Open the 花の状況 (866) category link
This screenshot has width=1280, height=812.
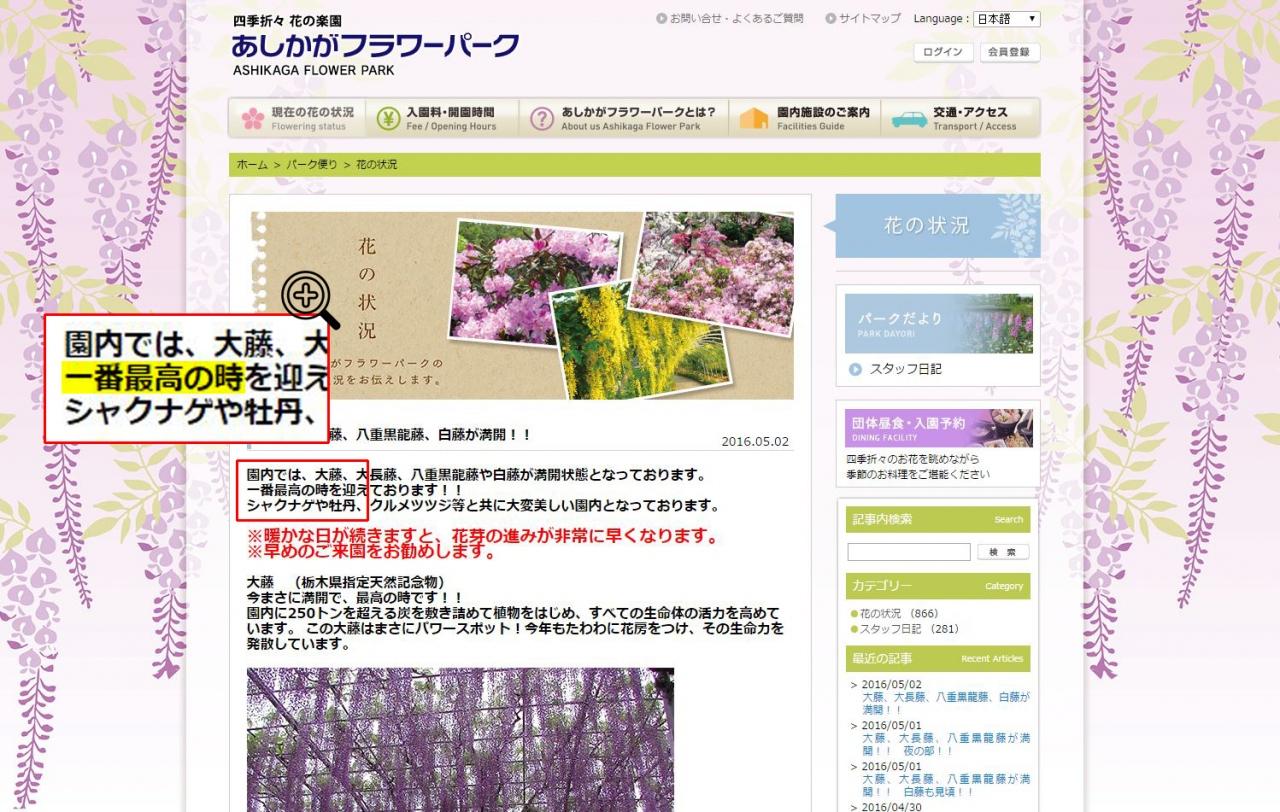tap(898, 613)
